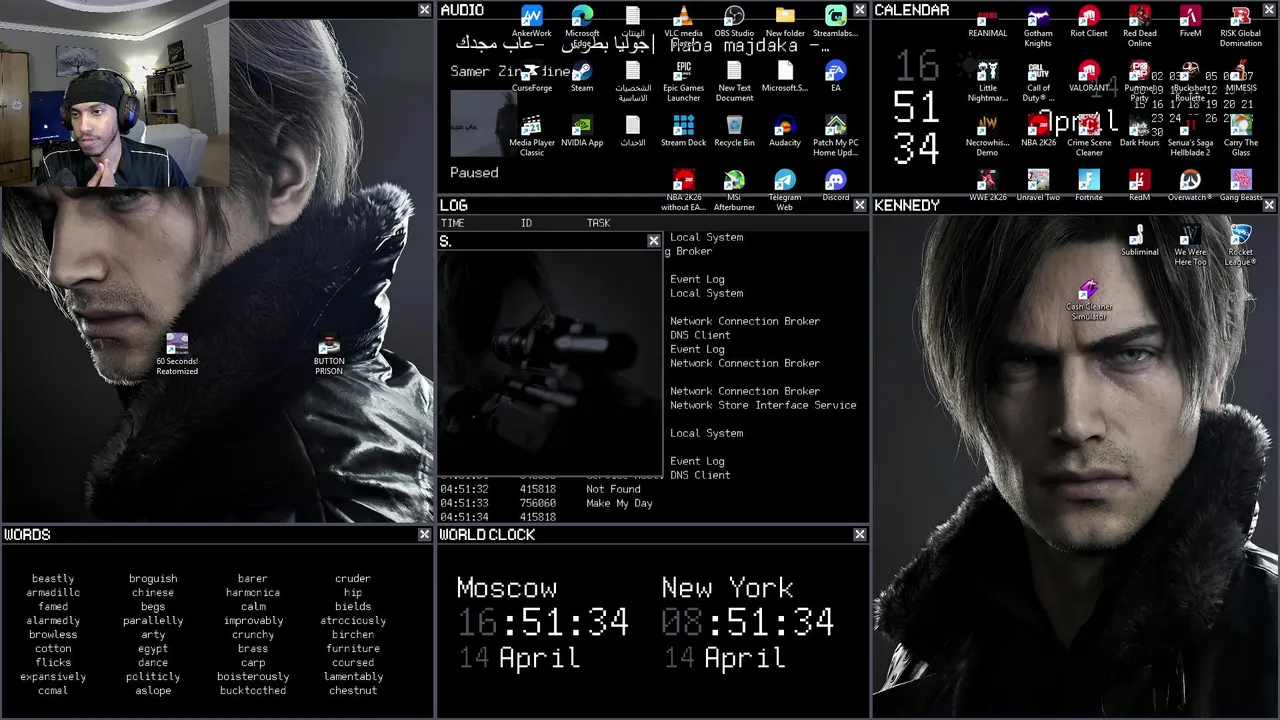Open the Unravel Two shortcut
This screenshot has height=720, width=1280.
click(x=1038, y=185)
